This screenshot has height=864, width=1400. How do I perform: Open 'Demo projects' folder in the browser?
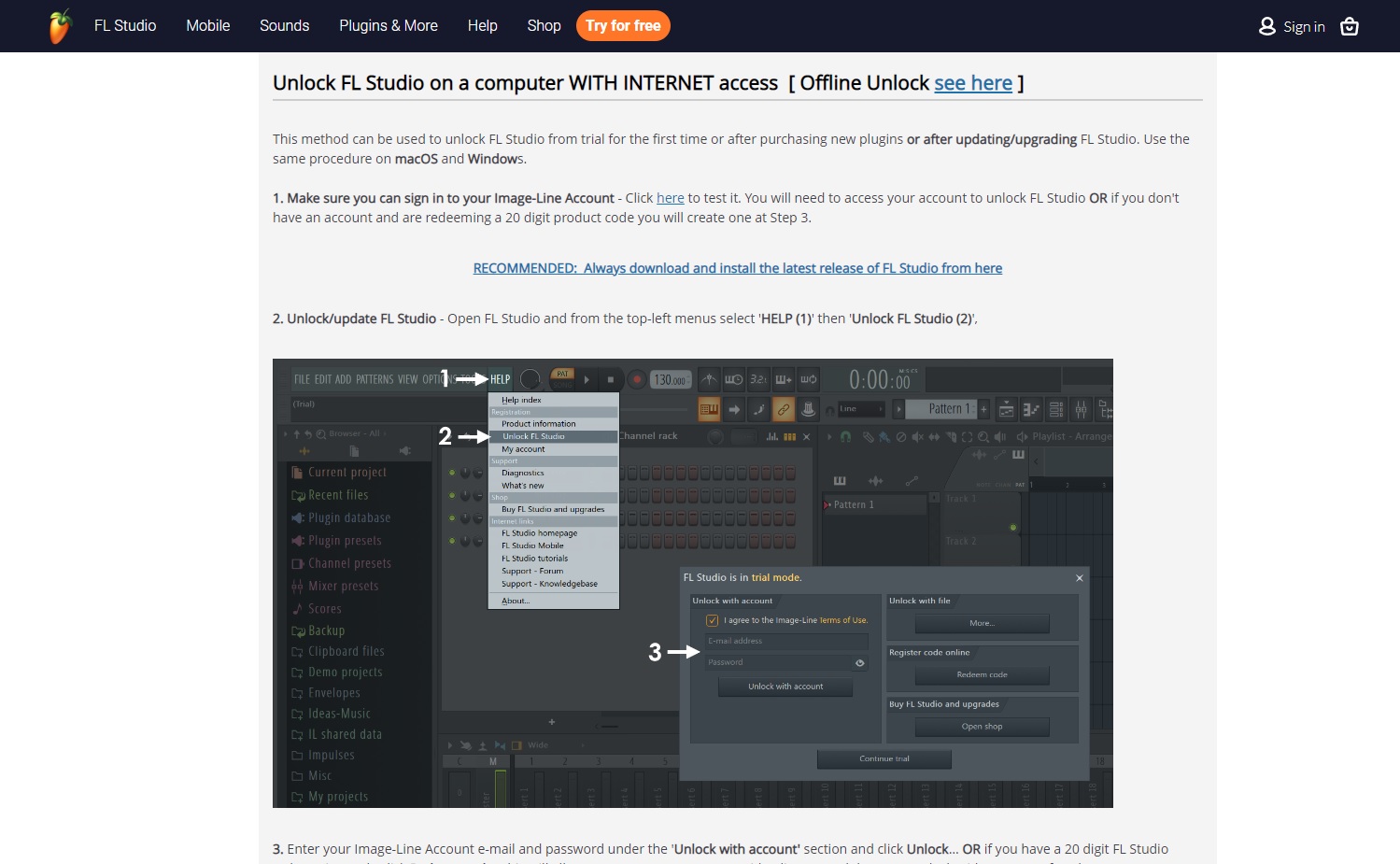tap(337, 673)
